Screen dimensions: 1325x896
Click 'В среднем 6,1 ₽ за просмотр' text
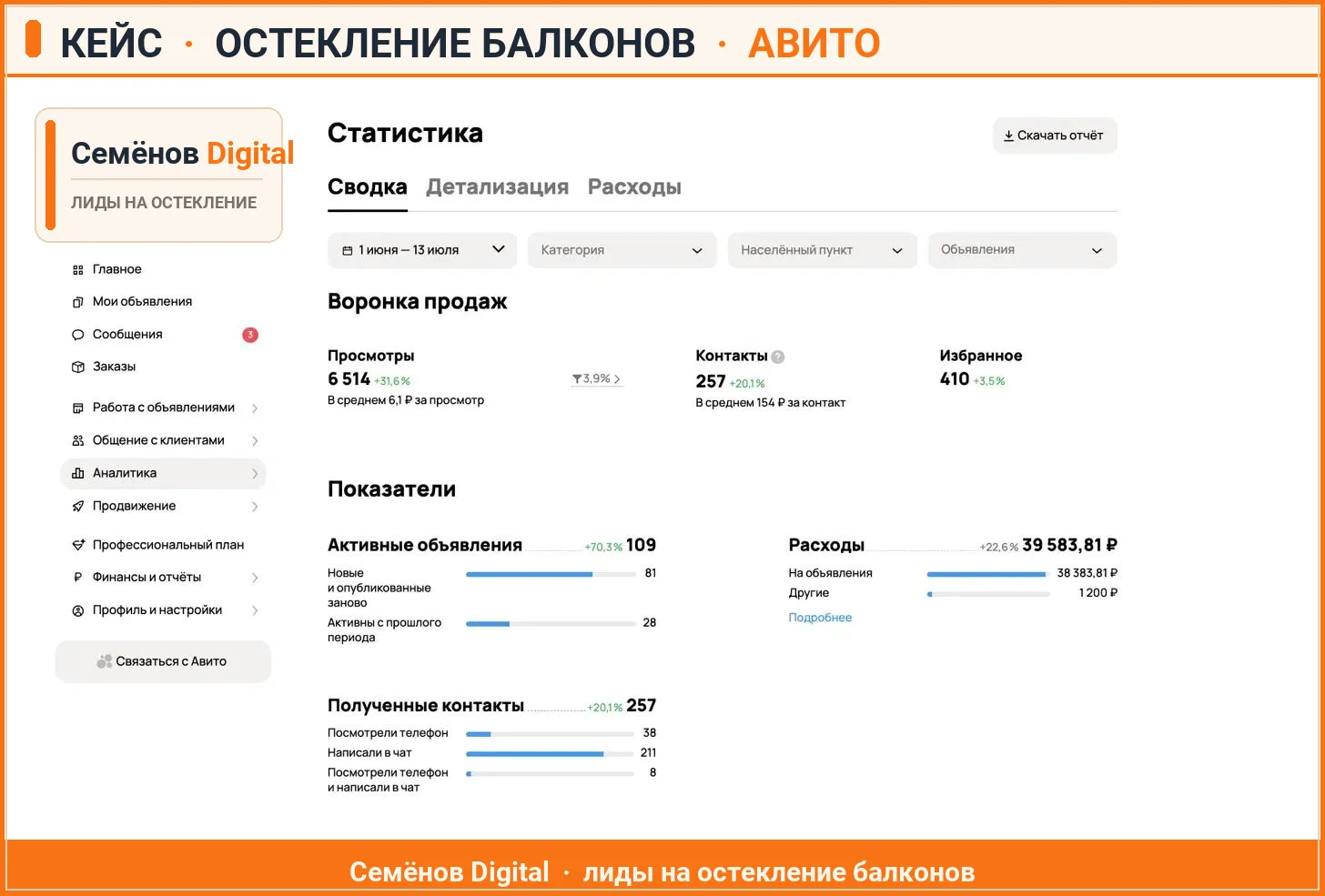(406, 400)
